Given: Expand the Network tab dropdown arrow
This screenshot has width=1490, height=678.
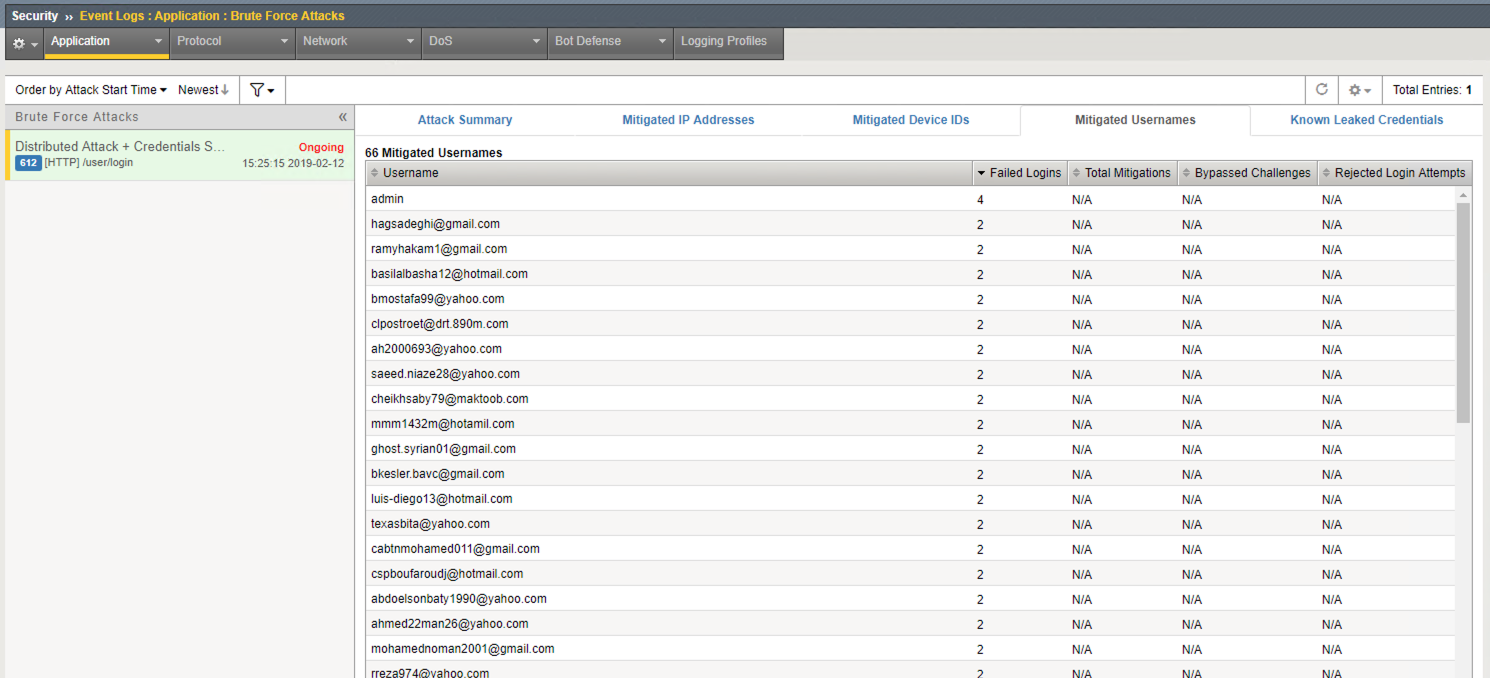Looking at the screenshot, I should [410, 42].
